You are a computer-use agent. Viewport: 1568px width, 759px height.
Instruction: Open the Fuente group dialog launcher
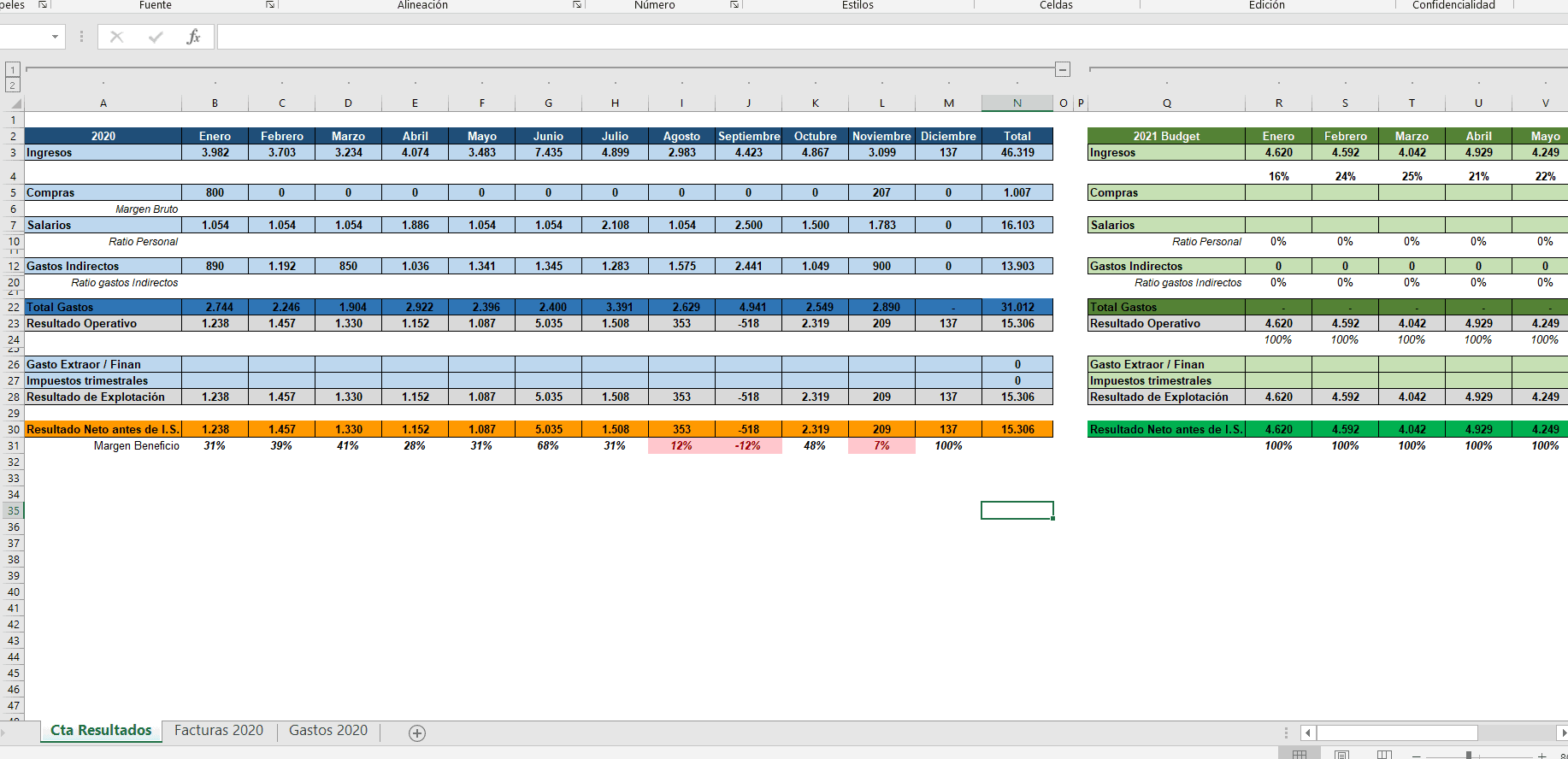pyautogui.click(x=270, y=5)
